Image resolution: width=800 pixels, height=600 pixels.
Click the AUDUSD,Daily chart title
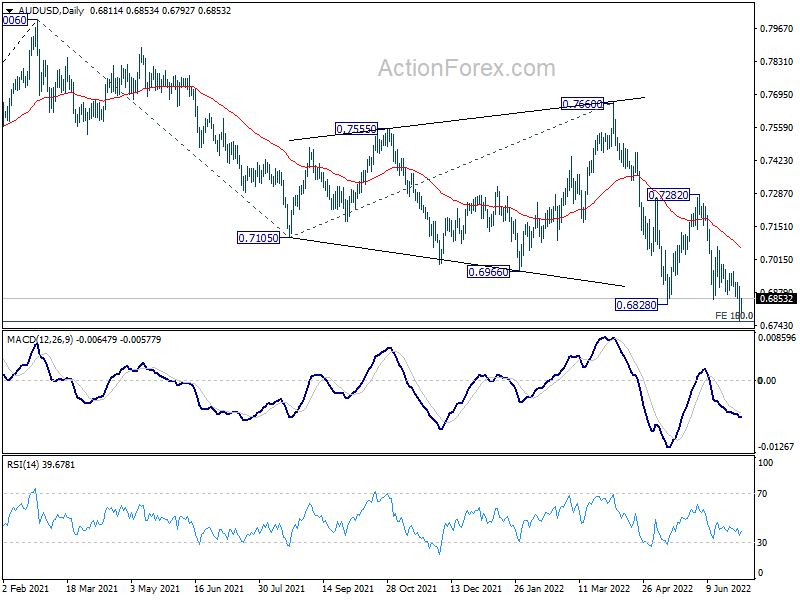pyautogui.click(x=49, y=9)
